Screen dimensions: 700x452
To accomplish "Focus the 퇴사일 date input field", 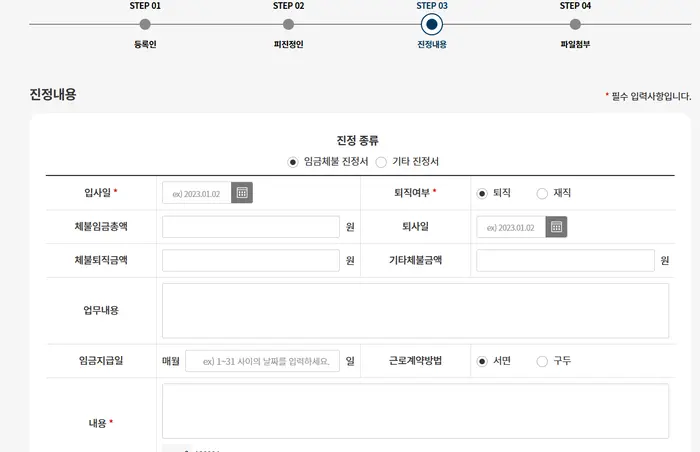I will click(511, 227).
